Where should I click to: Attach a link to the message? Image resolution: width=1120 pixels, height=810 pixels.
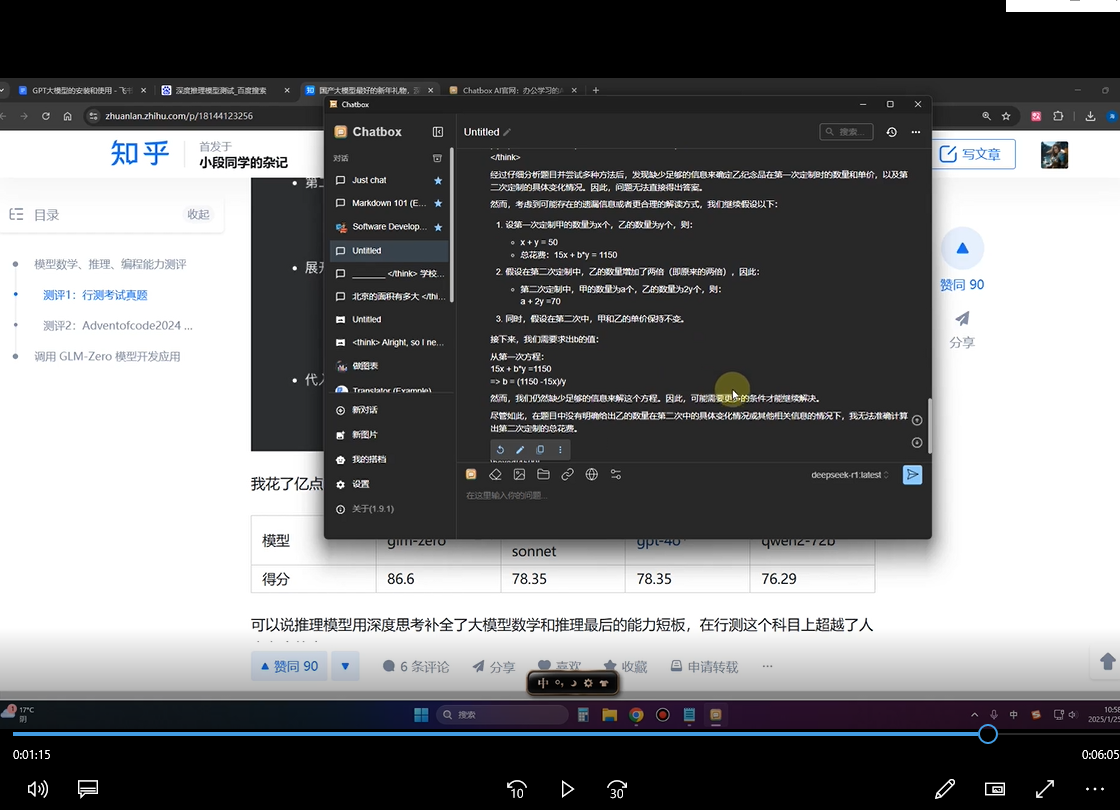pyautogui.click(x=568, y=474)
